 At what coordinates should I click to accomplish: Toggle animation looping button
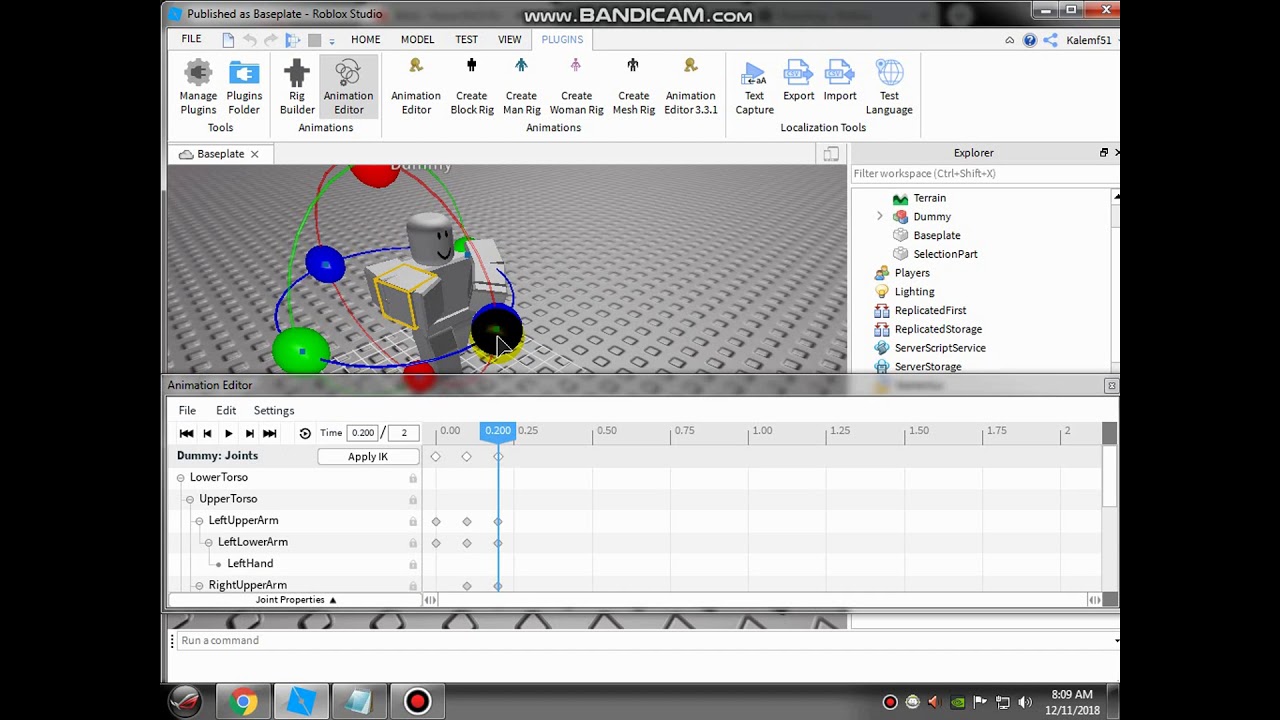click(305, 433)
